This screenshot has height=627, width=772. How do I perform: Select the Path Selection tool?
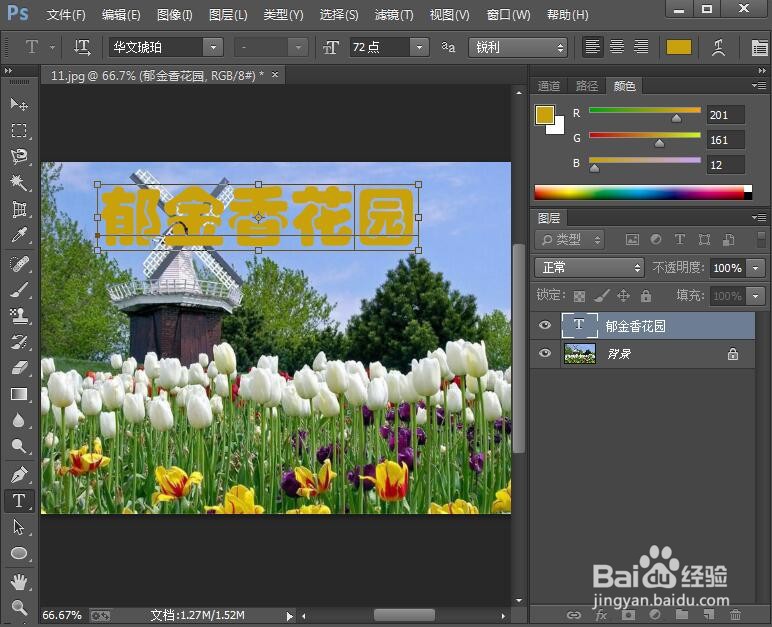[x=19, y=527]
